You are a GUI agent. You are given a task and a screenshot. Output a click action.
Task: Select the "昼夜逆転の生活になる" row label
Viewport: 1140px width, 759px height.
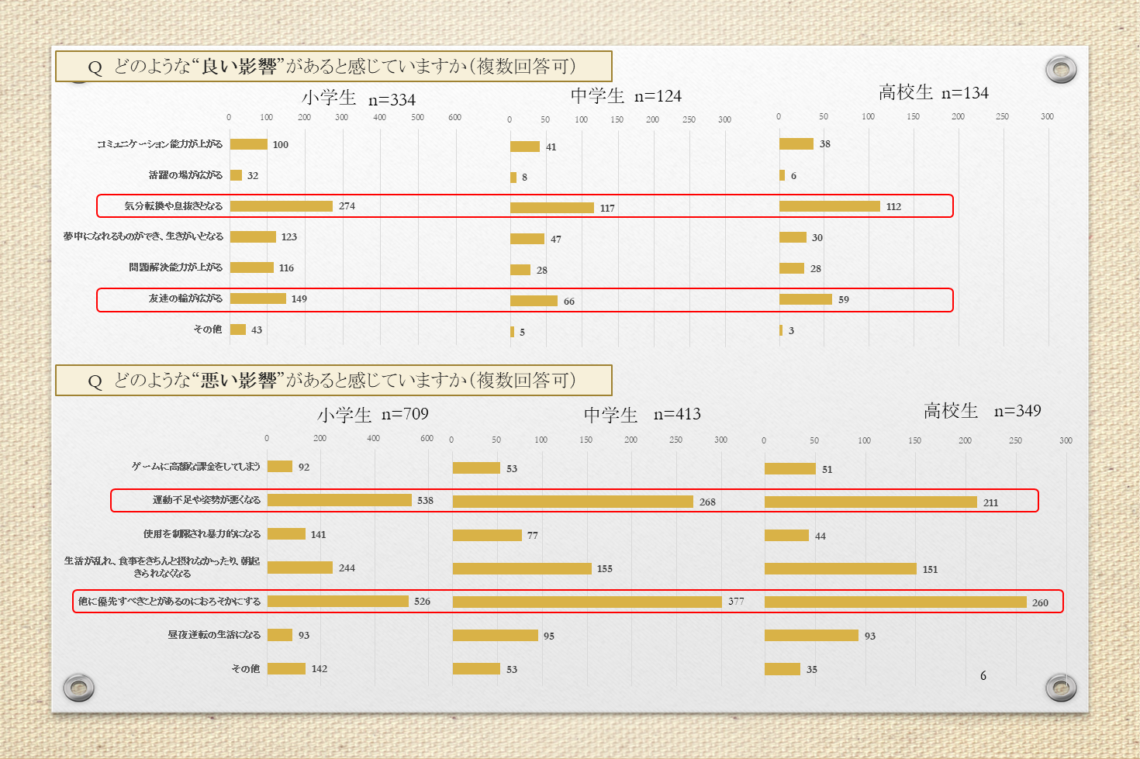click(x=214, y=635)
